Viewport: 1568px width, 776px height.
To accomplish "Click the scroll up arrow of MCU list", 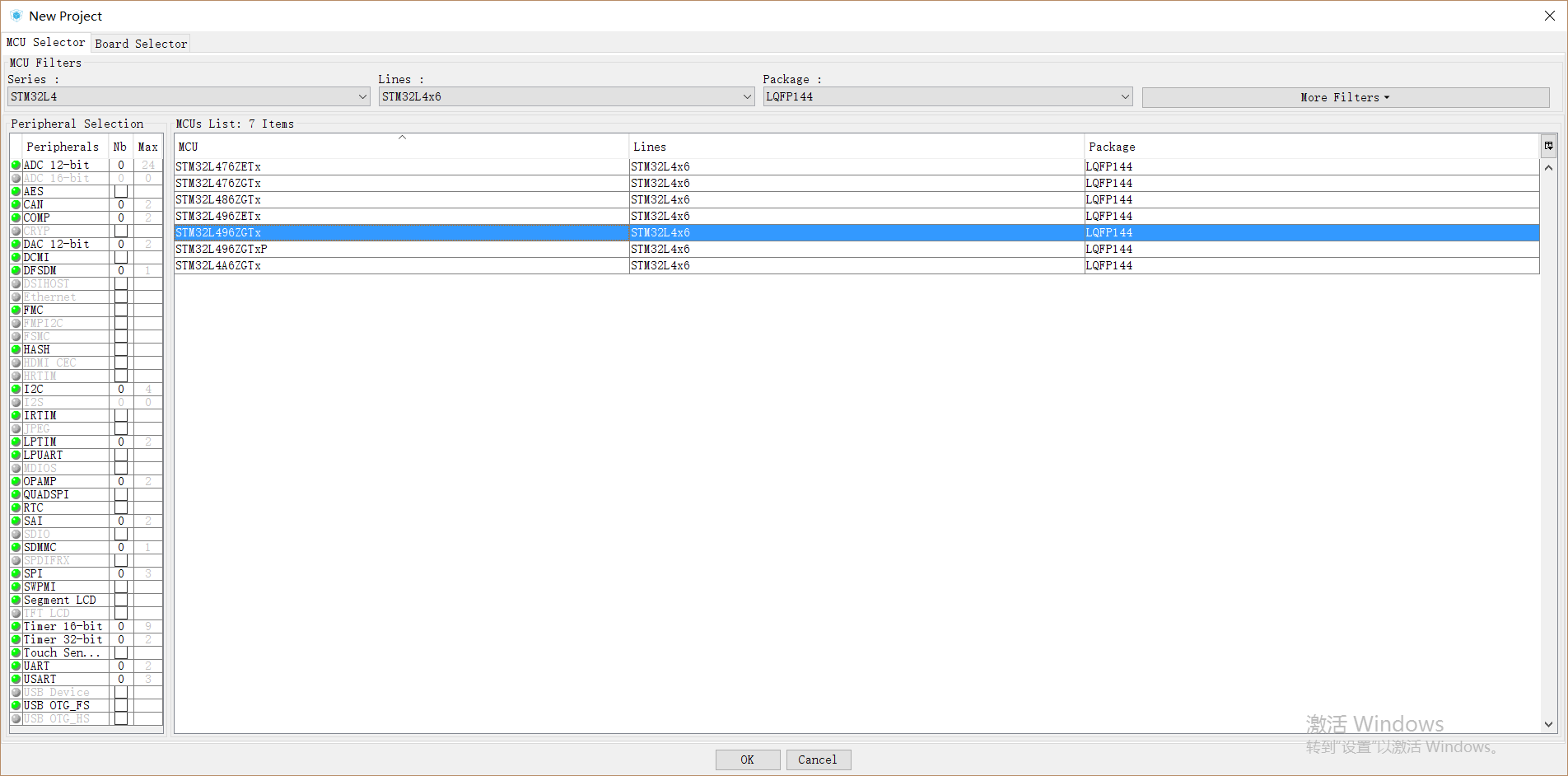I will 1548,167.
